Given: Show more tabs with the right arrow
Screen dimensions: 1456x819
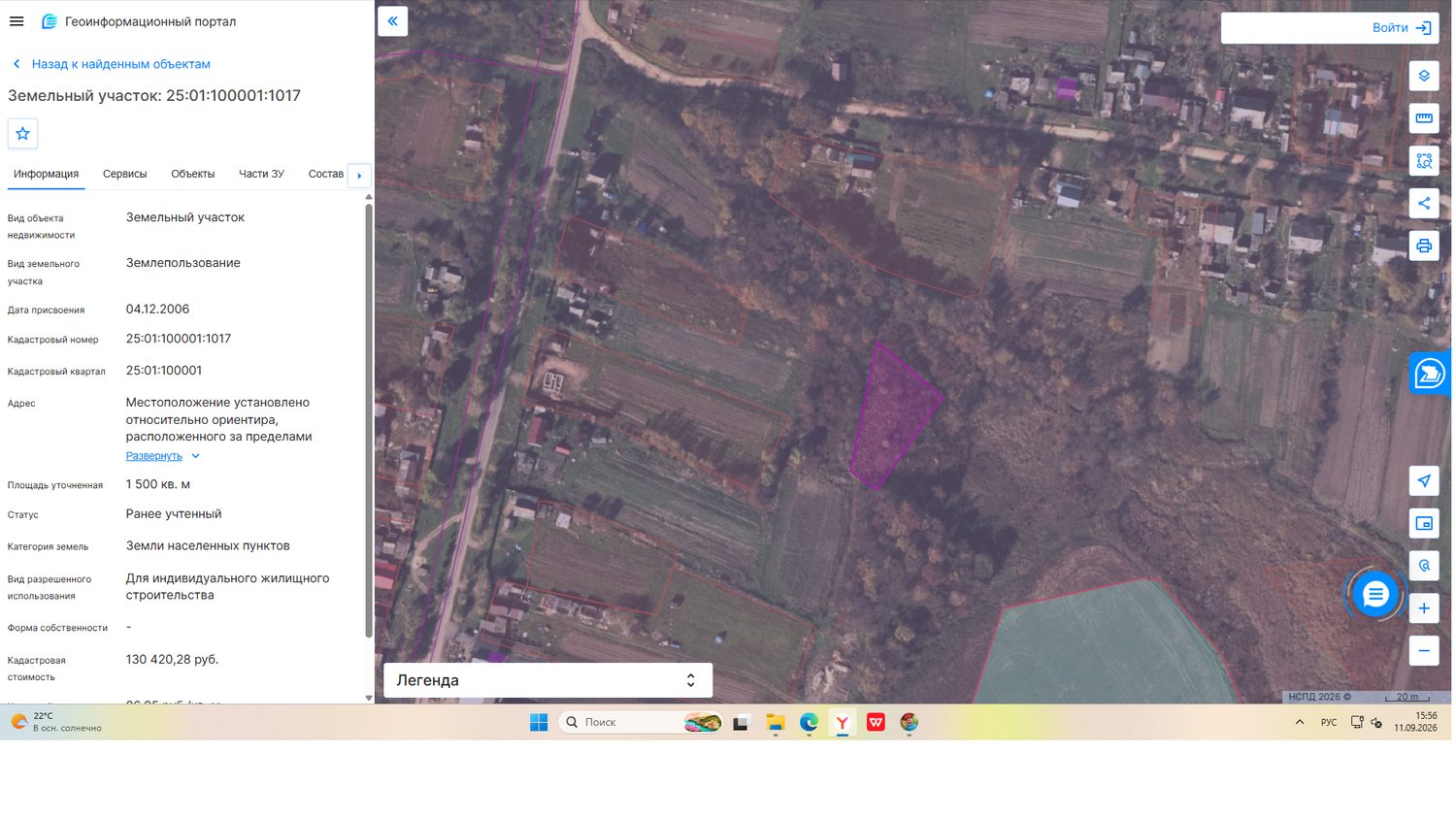Looking at the screenshot, I should click(359, 176).
